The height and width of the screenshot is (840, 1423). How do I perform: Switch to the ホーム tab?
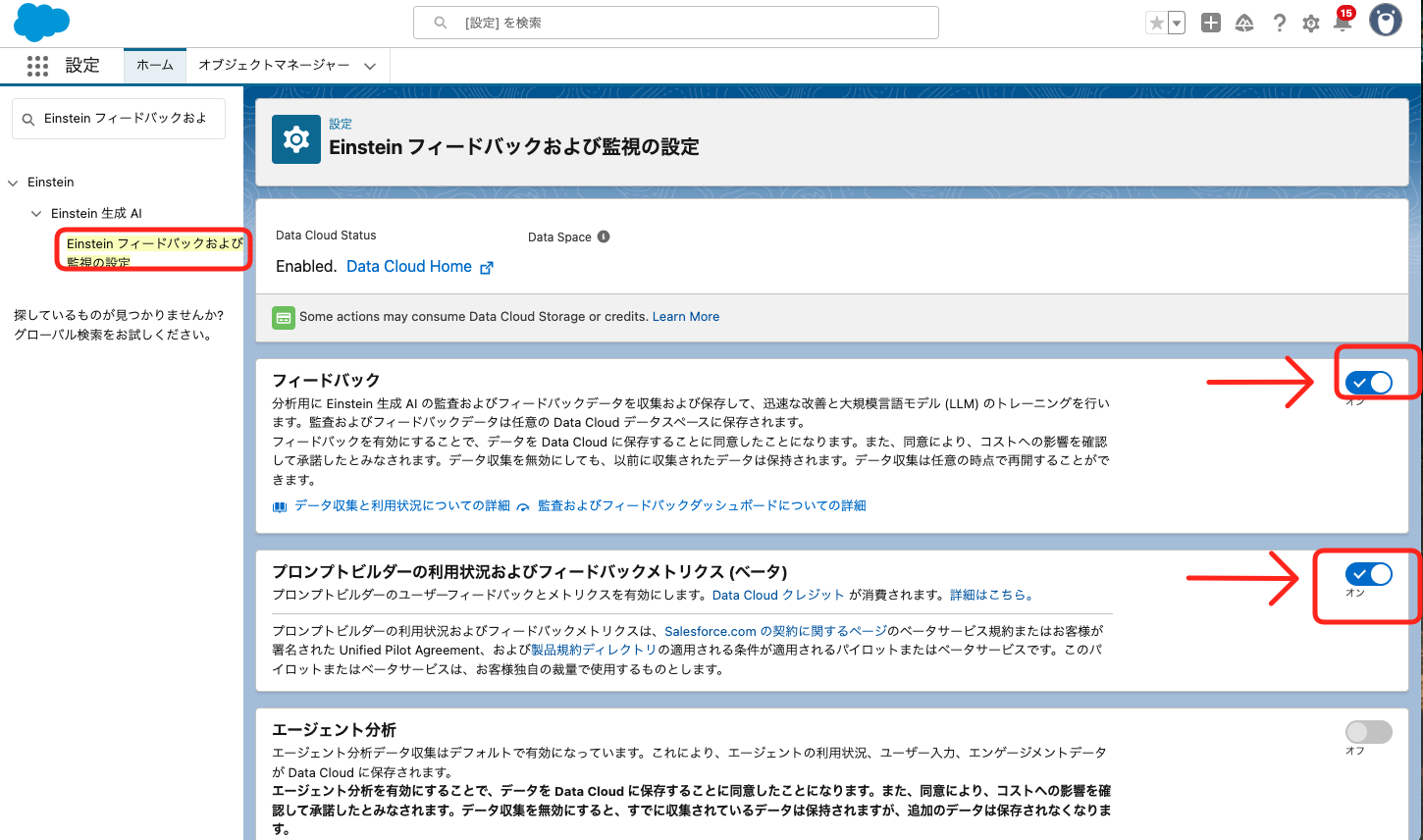(155, 65)
